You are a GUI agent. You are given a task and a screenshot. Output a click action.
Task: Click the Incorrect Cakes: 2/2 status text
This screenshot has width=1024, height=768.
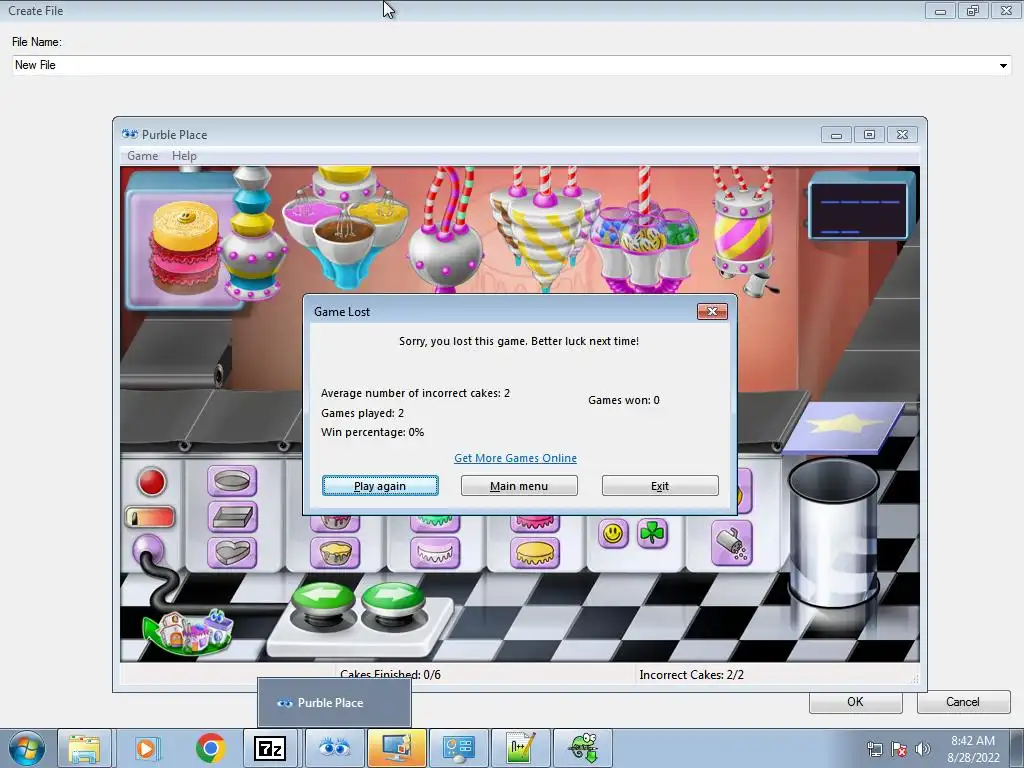coord(691,675)
